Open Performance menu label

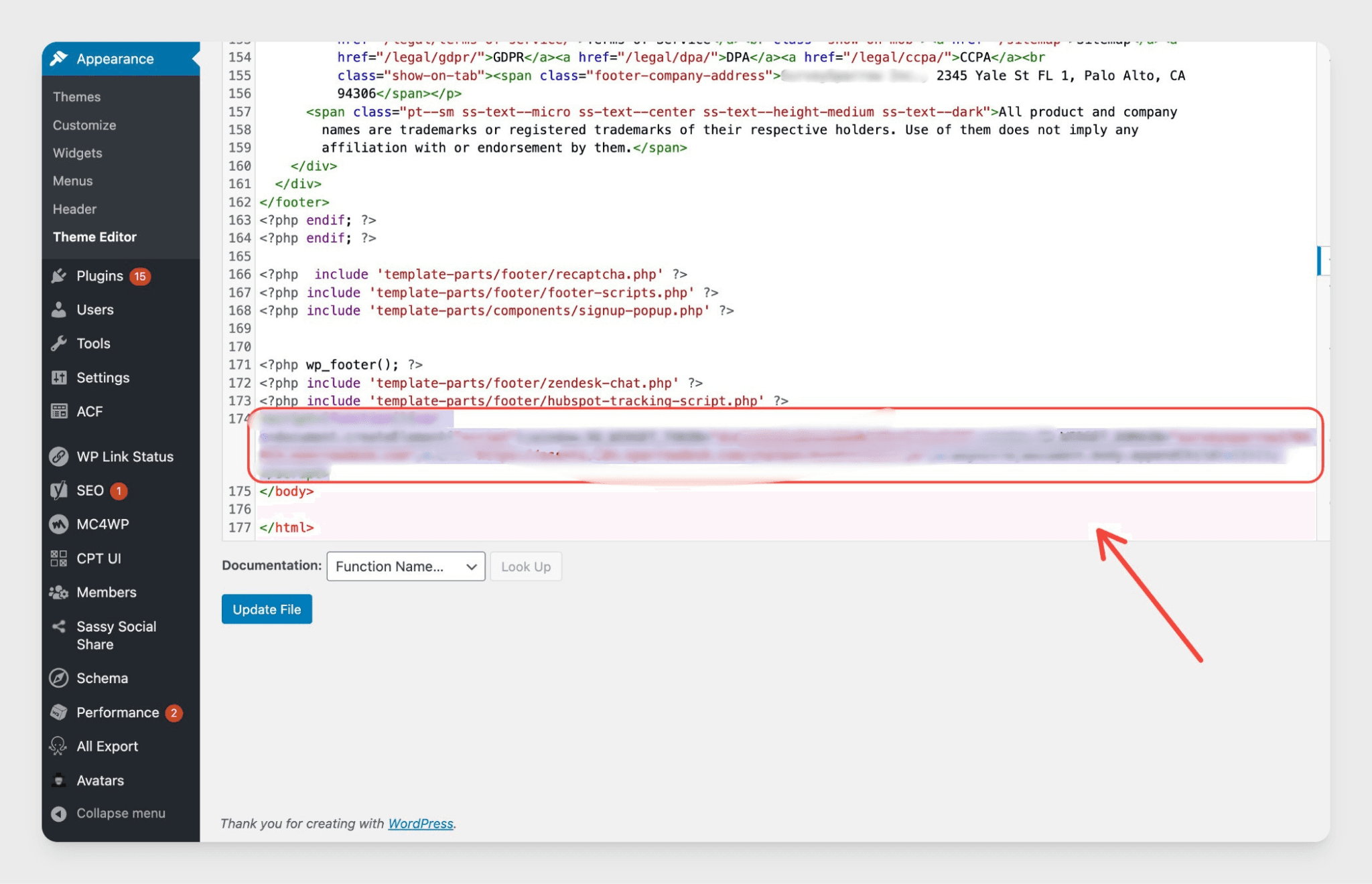[x=118, y=713]
